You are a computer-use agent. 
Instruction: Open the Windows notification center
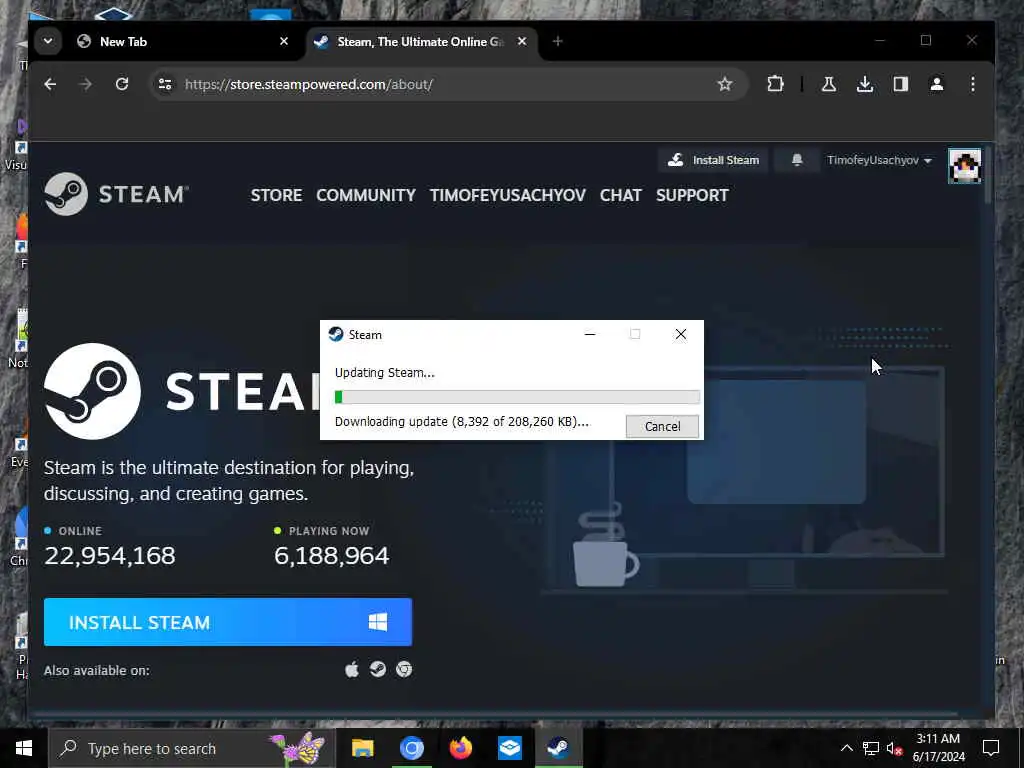pyautogui.click(x=991, y=748)
